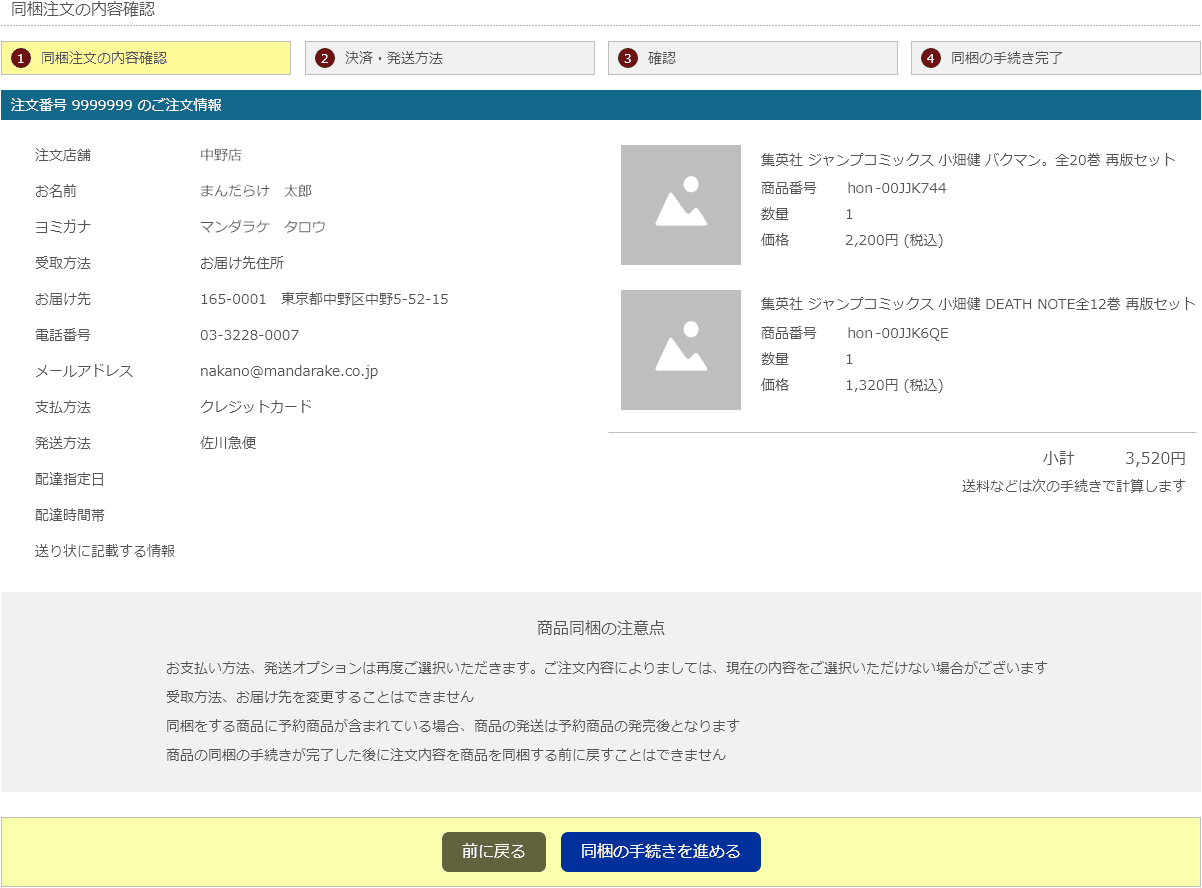The image size is (1202, 888).
Task: Click the email nakano@mandarake.co.jp
Action: (x=288, y=371)
